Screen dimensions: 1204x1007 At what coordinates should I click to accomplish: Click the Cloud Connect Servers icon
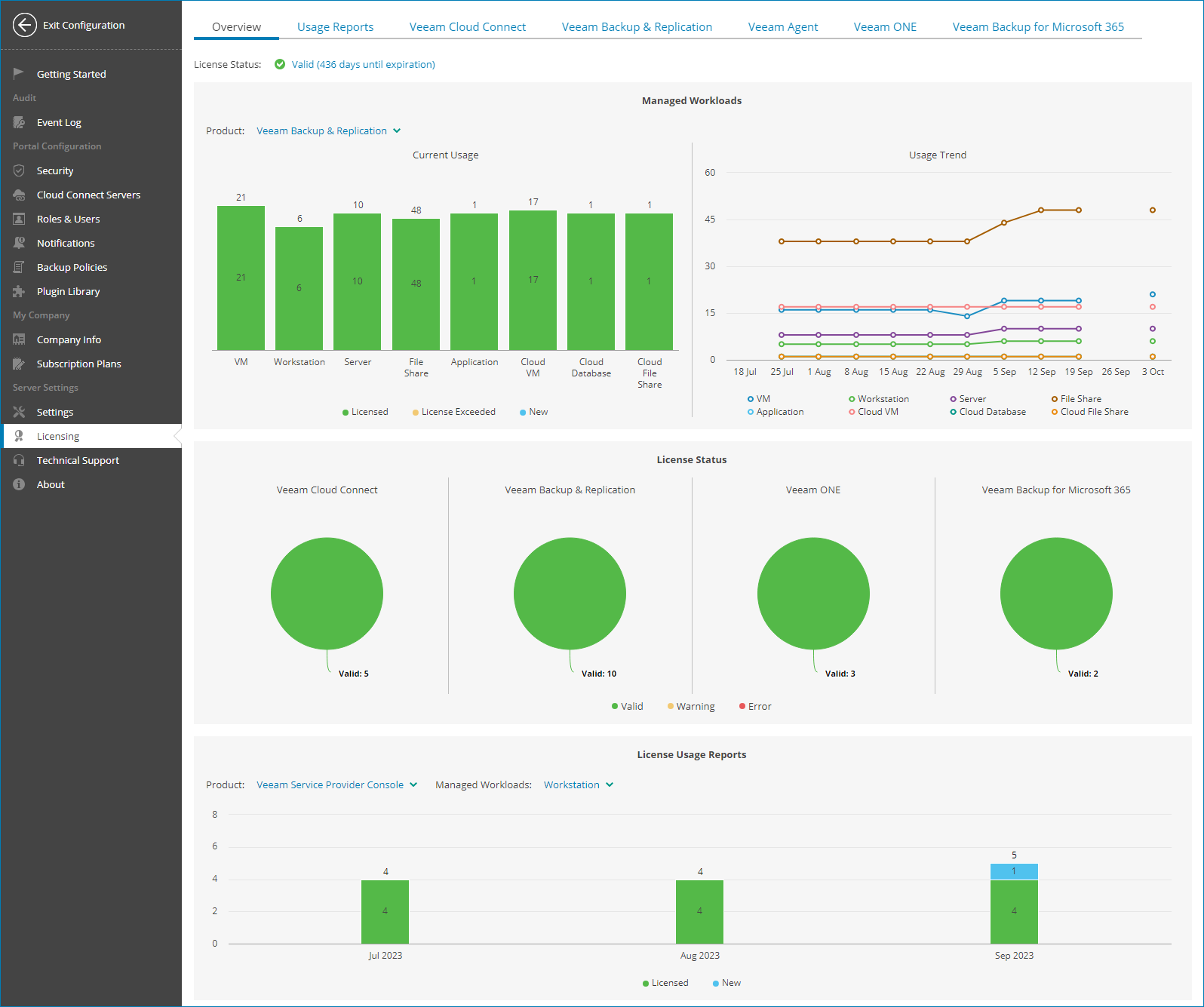click(19, 195)
